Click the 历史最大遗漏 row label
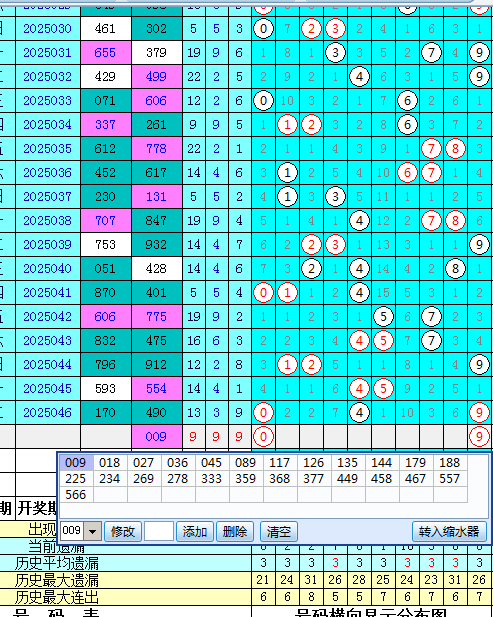This screenshot has width=493, height=617. (57, 580)
